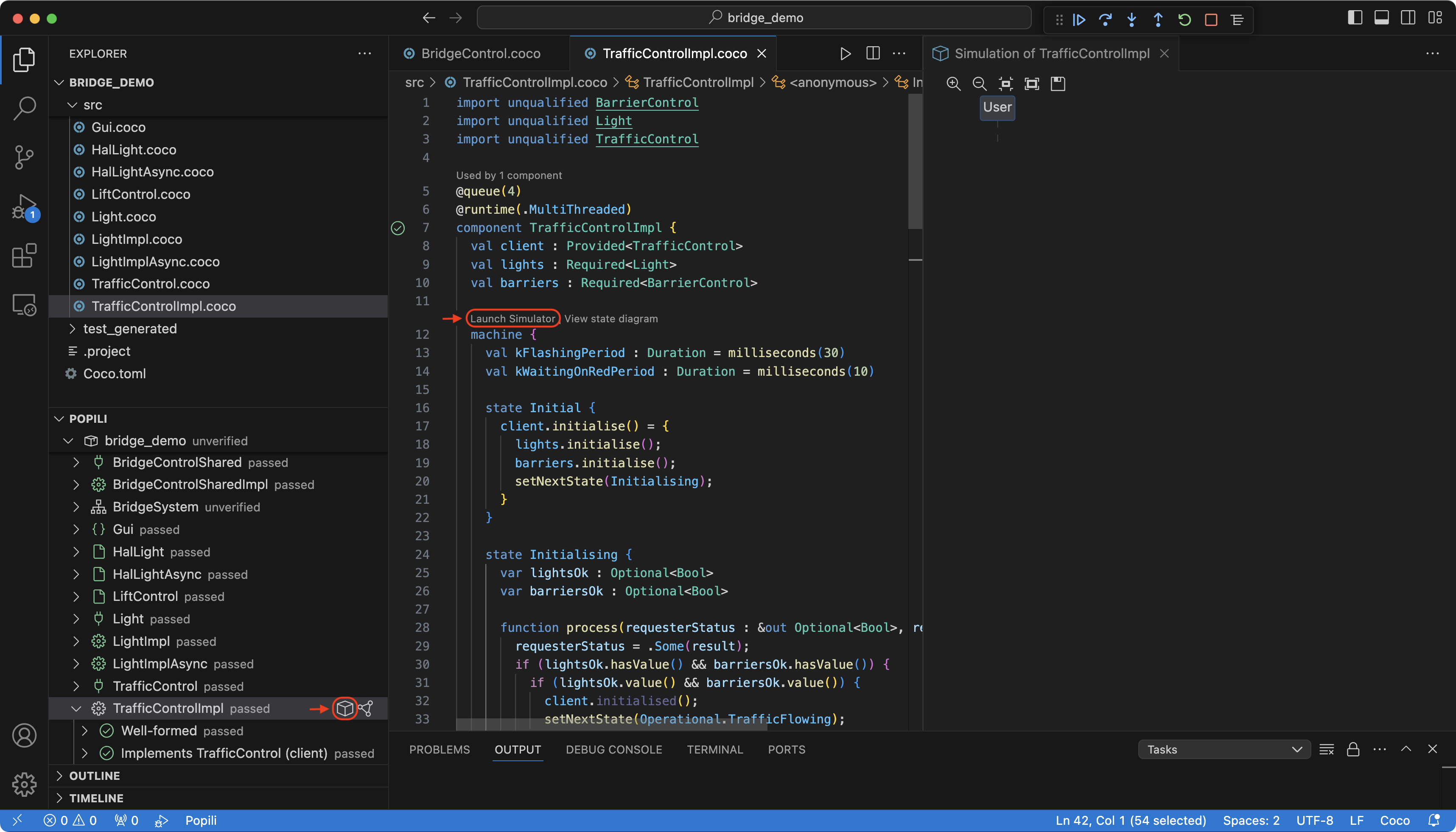Stop the debug session
The image size is (1456, 832).
(x=1211, y=20)
